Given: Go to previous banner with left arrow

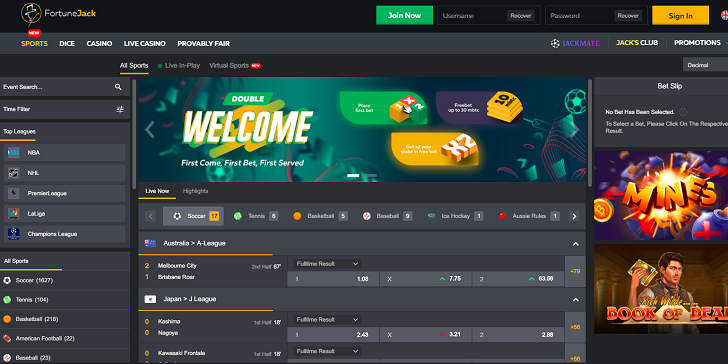Looking at the screenshot, I should pos(150,130).
